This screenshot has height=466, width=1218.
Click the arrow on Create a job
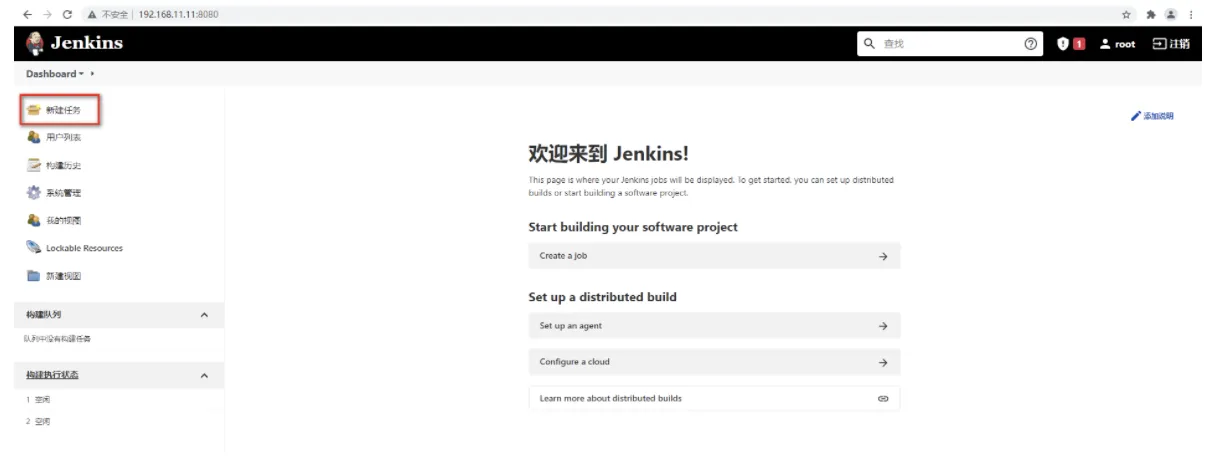[x=883, y=256]
